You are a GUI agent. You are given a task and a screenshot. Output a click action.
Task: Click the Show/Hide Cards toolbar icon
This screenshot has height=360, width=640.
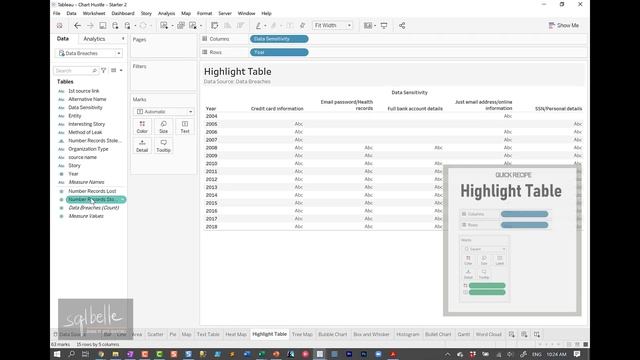(x=368, y=26)
